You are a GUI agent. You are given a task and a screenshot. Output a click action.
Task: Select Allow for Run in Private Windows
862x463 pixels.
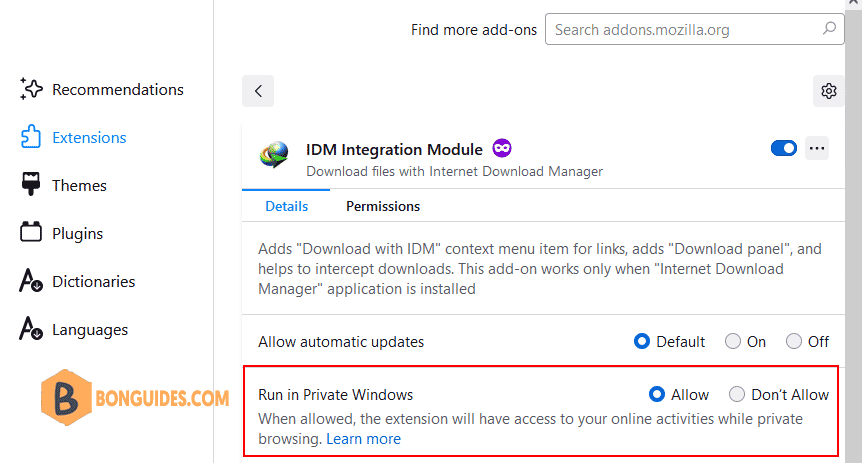656,394
